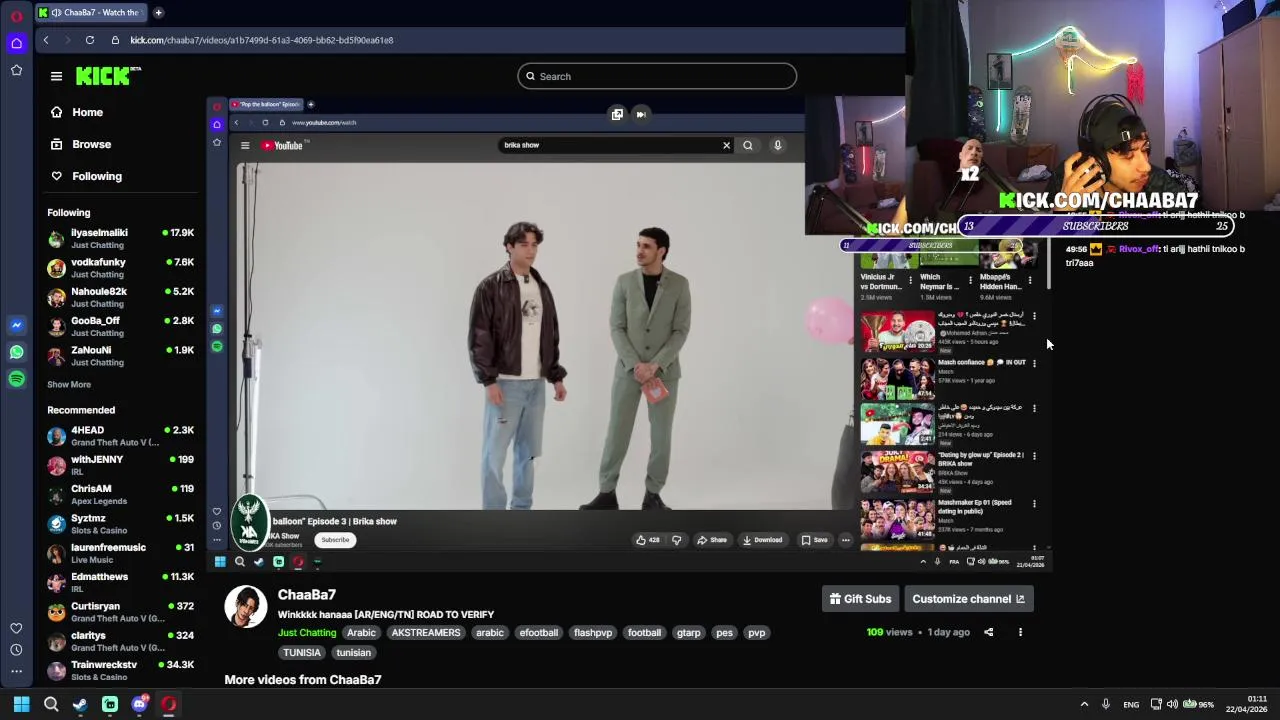Show hidden system tray icons

[1084, 704]
